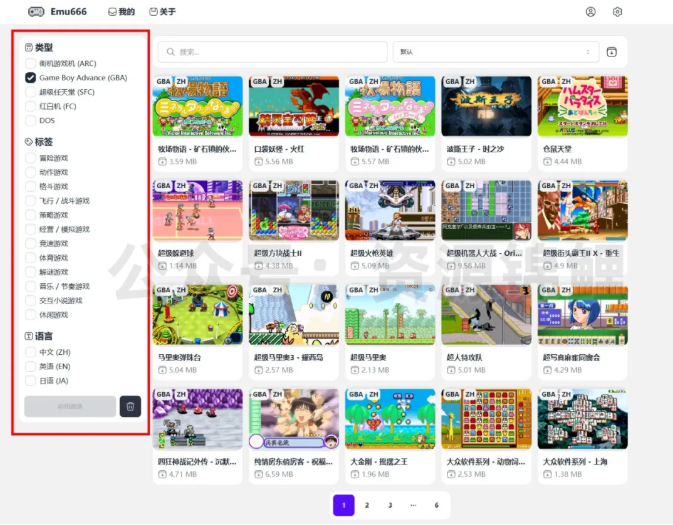The width and height of the screenshot is (673, 525).
Task: Click download icon next to 5.57 MB
Action: (x=355, y=161)
